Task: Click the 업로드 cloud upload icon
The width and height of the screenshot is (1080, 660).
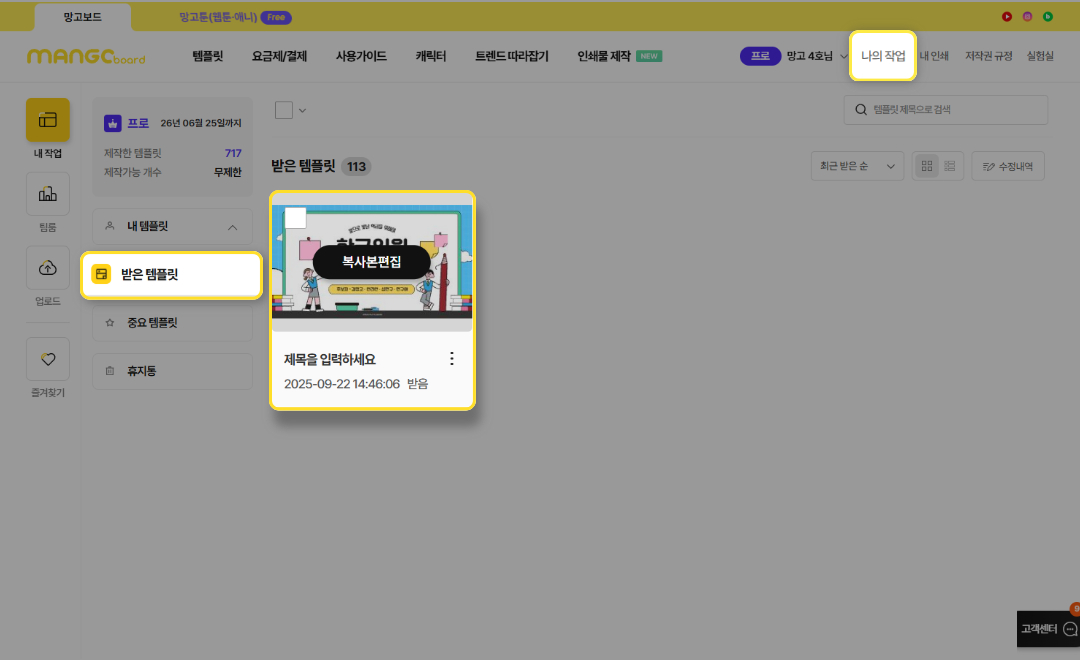Action: [x=47, y=268]
